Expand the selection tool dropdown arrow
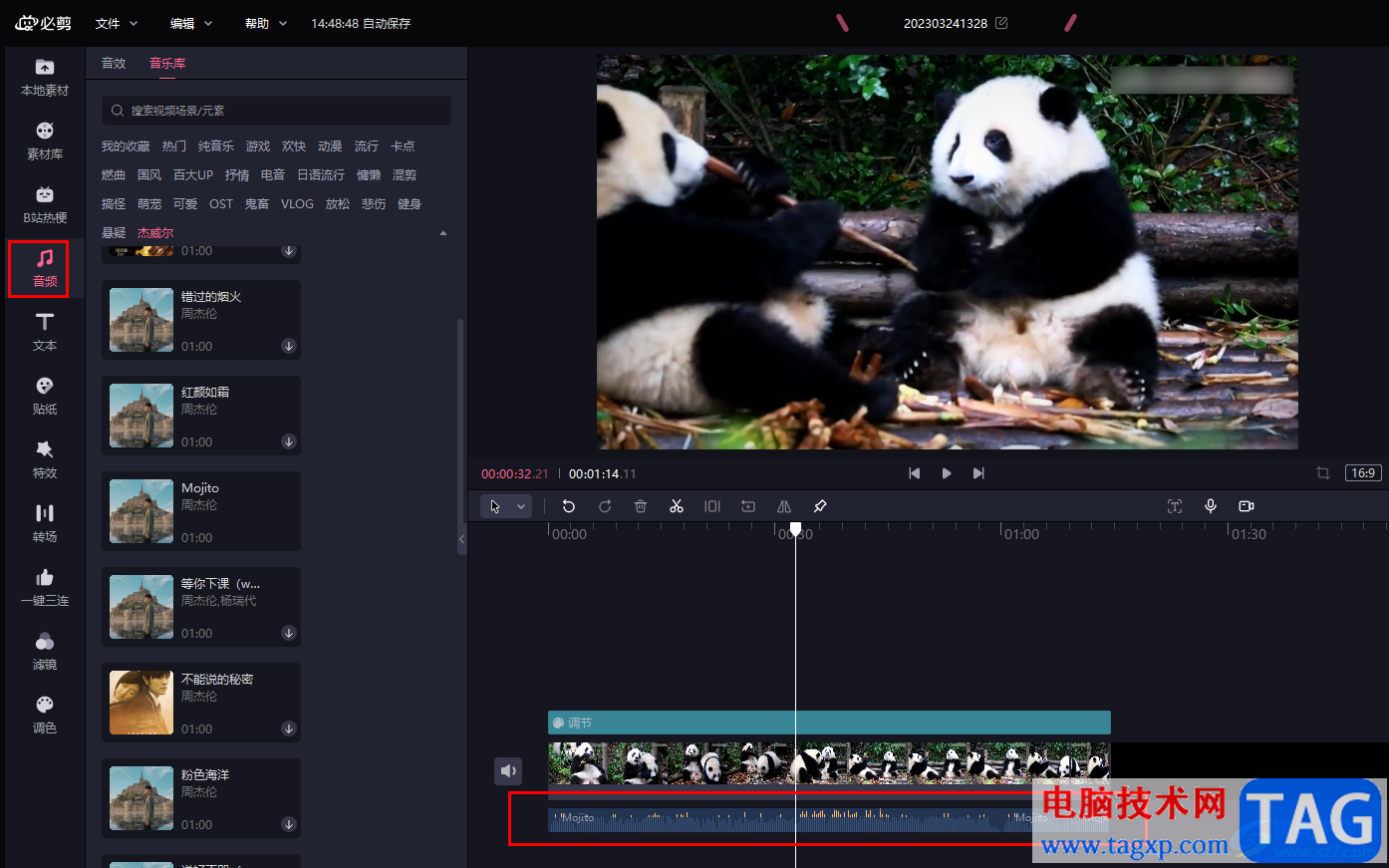 point(521,506)
